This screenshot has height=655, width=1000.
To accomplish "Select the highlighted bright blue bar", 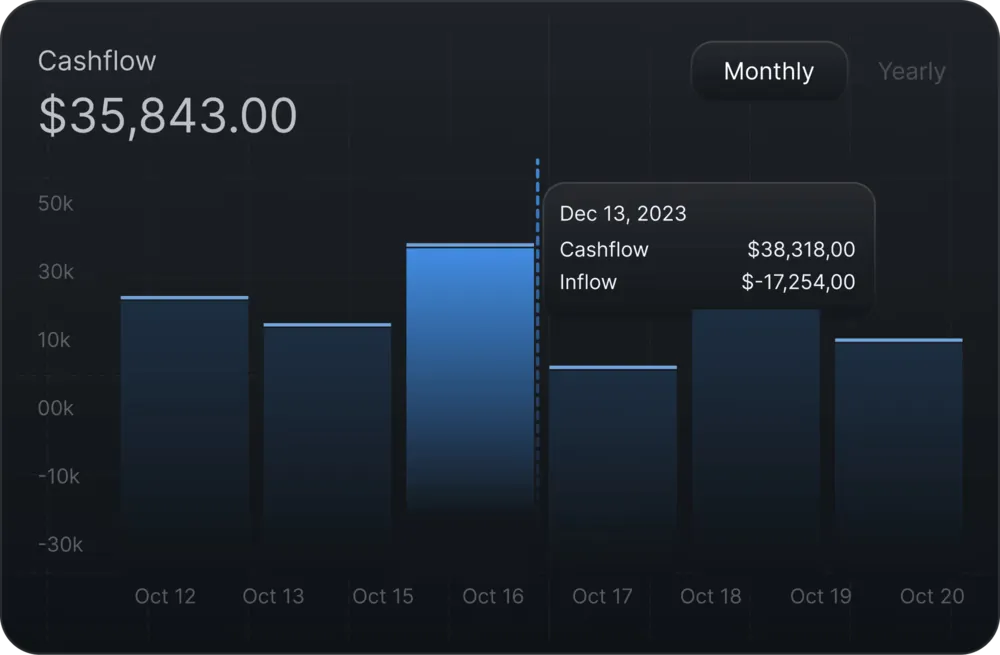I will (x=470, y=378).
